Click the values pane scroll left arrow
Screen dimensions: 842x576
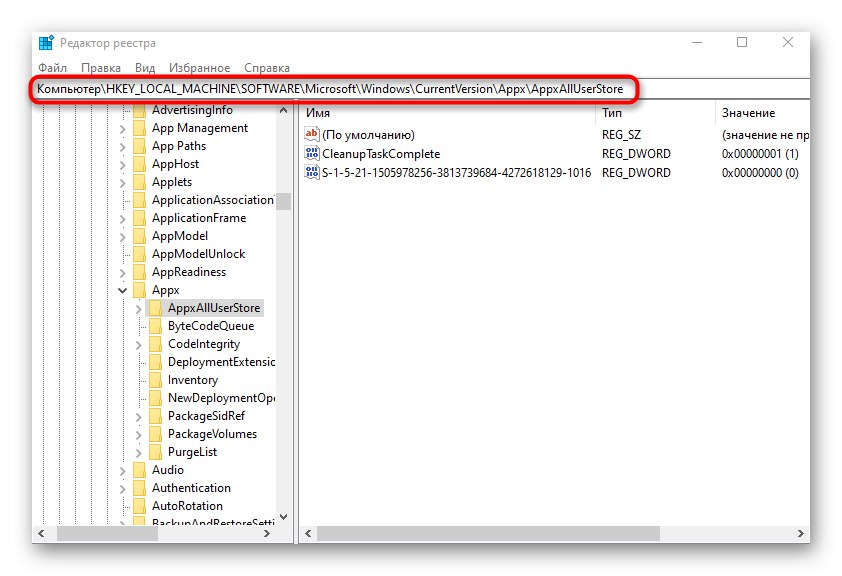coord(308,533)
